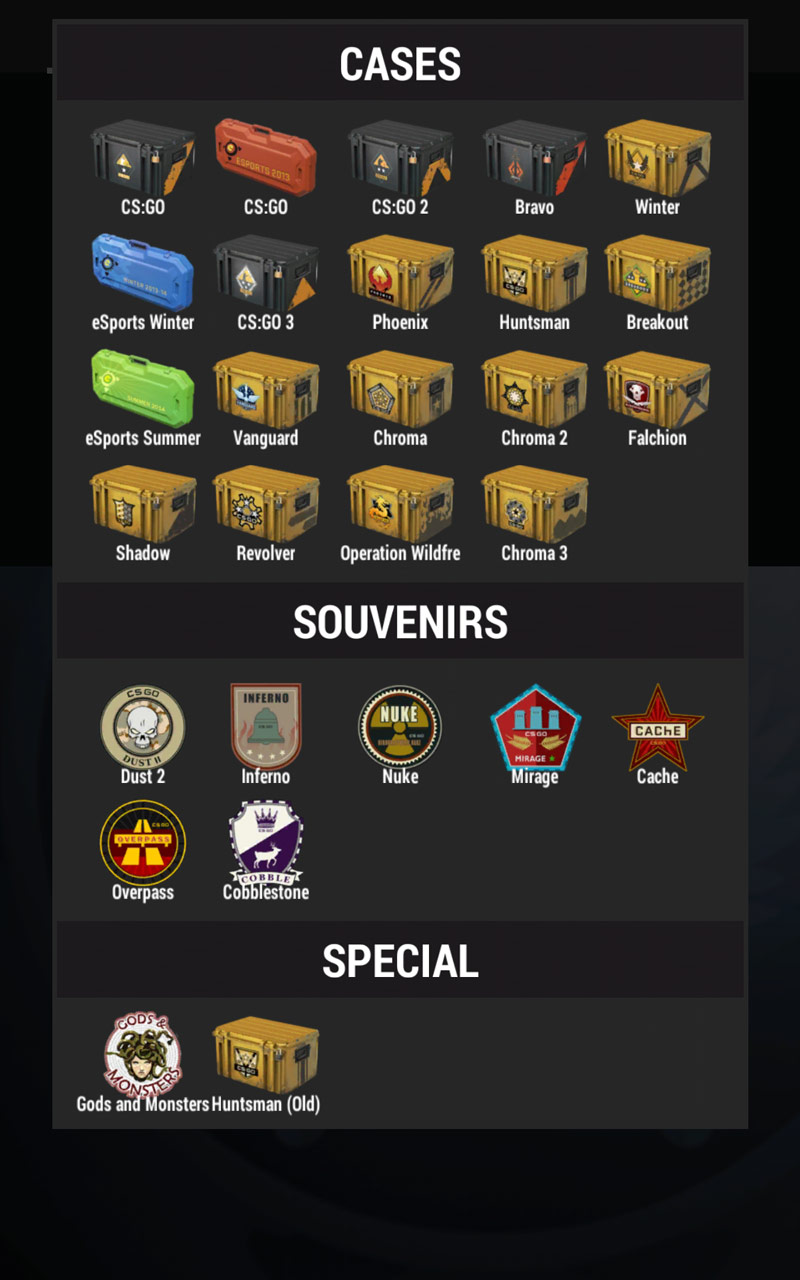Click the Vanguard case label
800x1280 pixels.
[266, 438]
